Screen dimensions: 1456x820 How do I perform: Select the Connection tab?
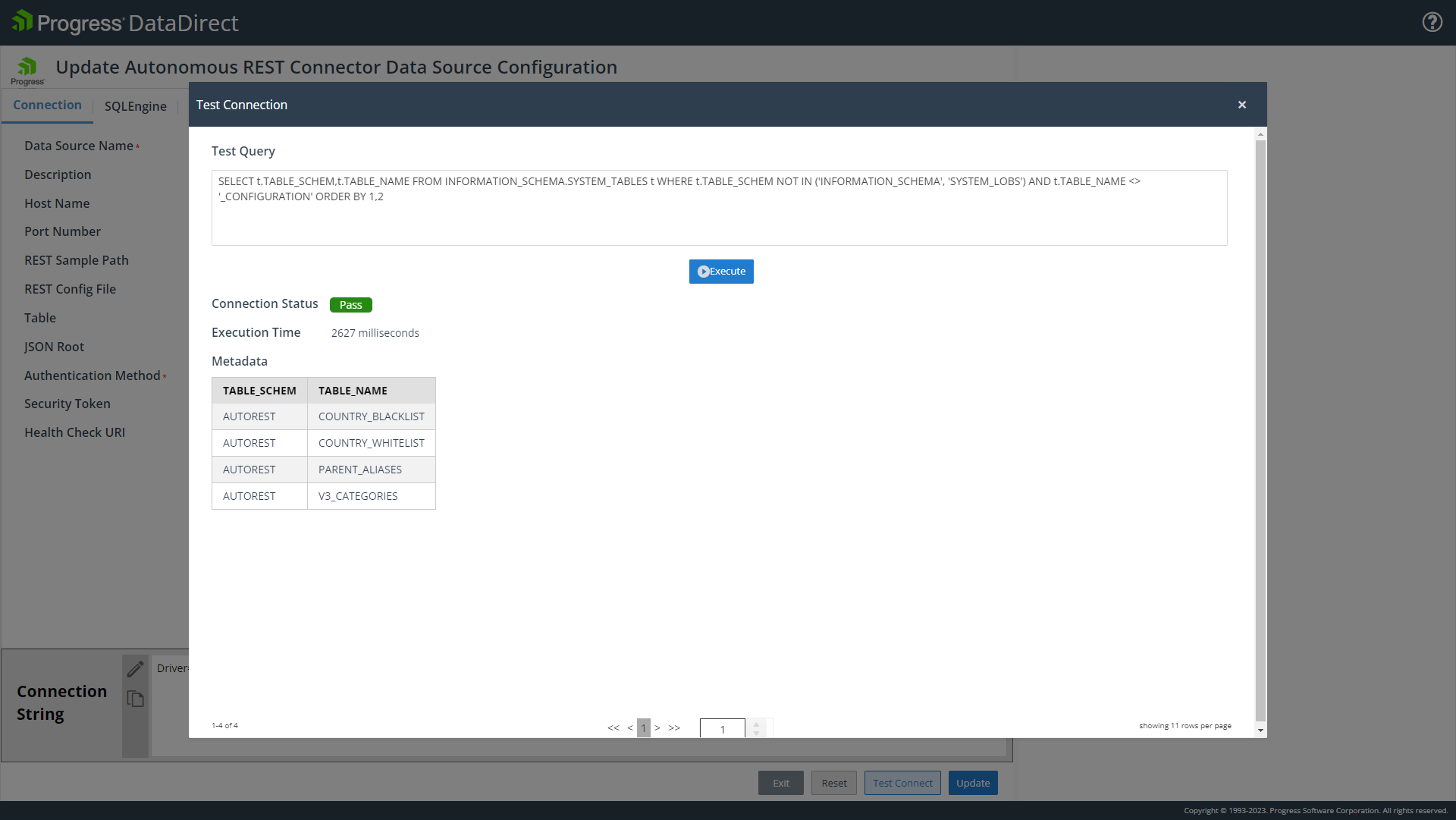(x=47, y=105)
